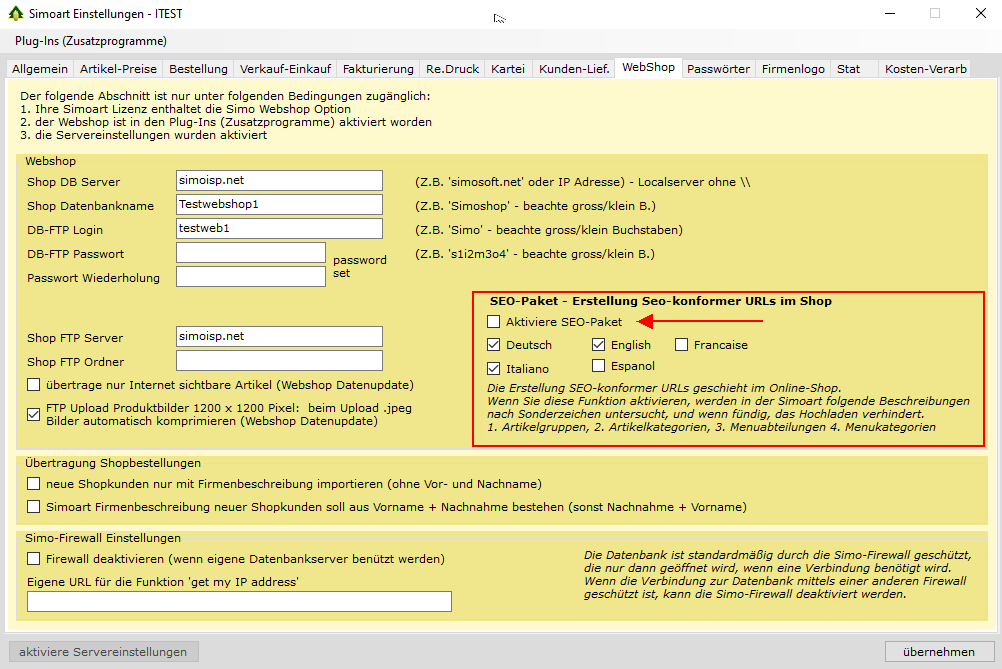Toggle the English language checkbox

[x=599, y=345]
